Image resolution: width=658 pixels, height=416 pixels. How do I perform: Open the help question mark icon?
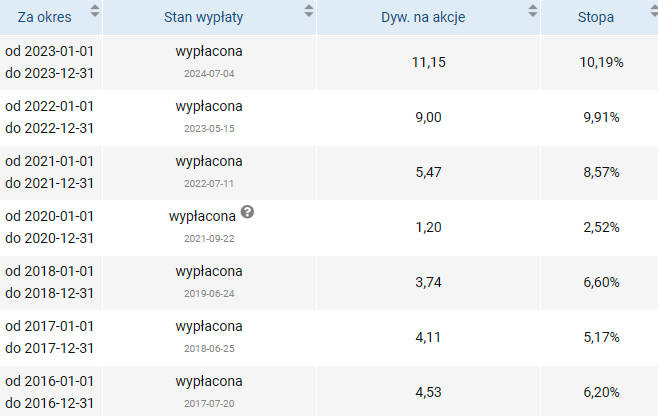[248, 212]
